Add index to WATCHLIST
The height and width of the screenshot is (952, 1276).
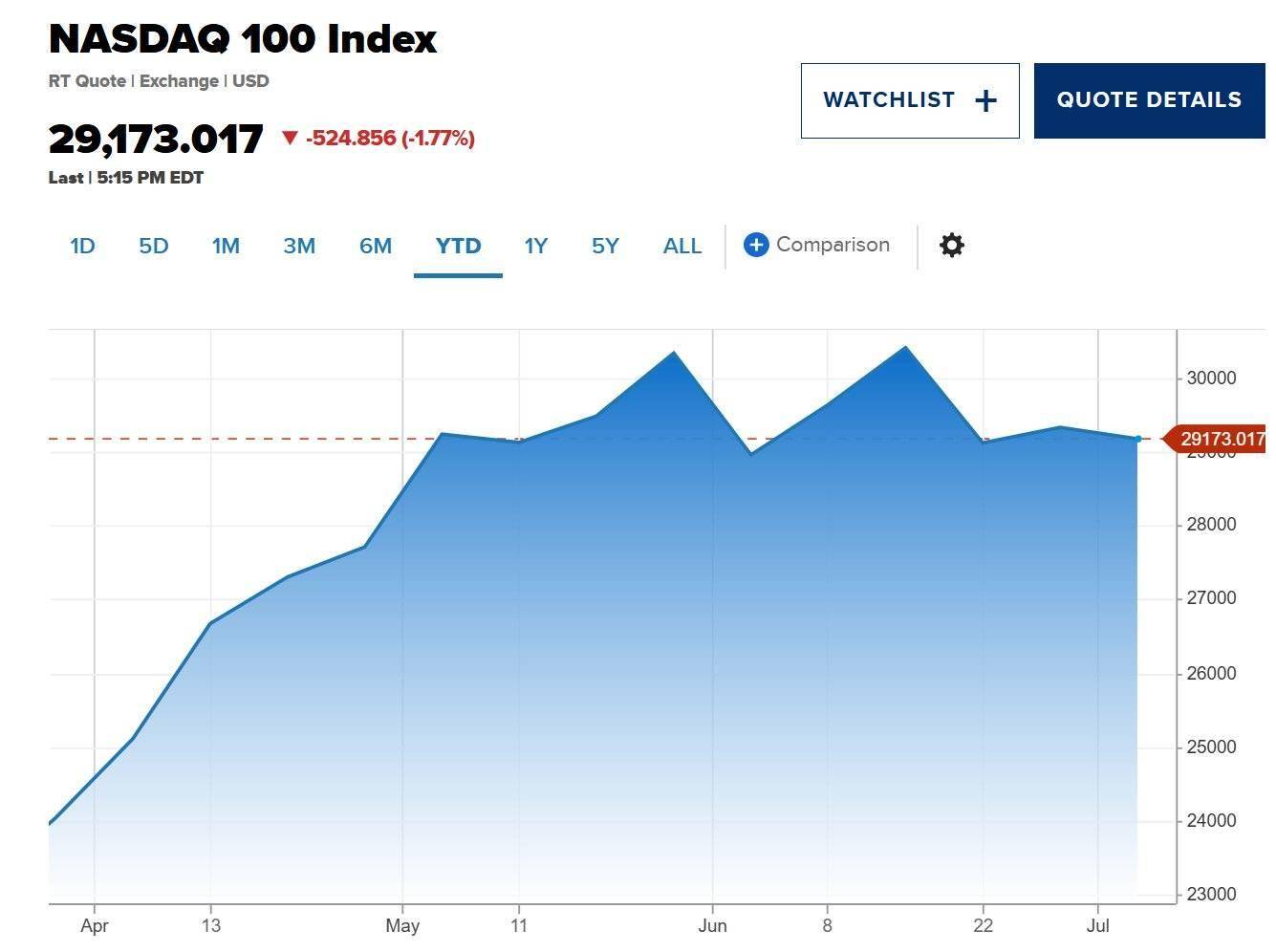910,100
